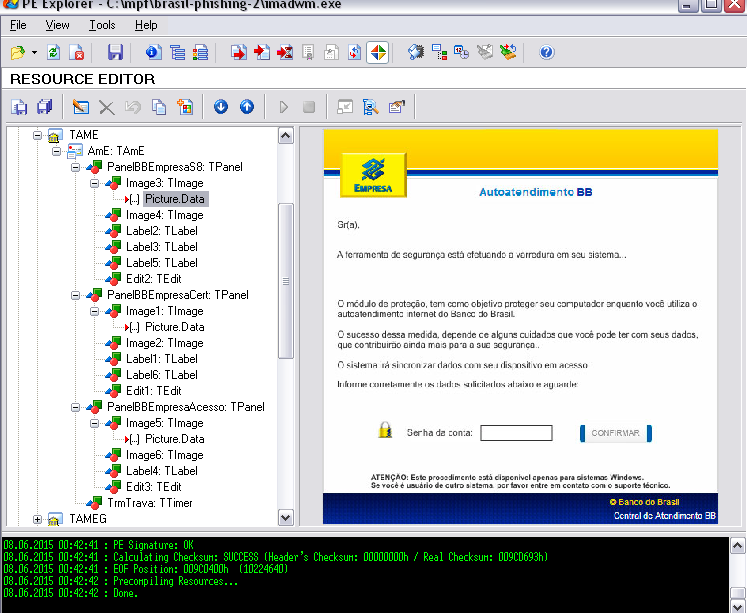
Task: Click the log panel scroll up arrow
Action: coord(737,546)
